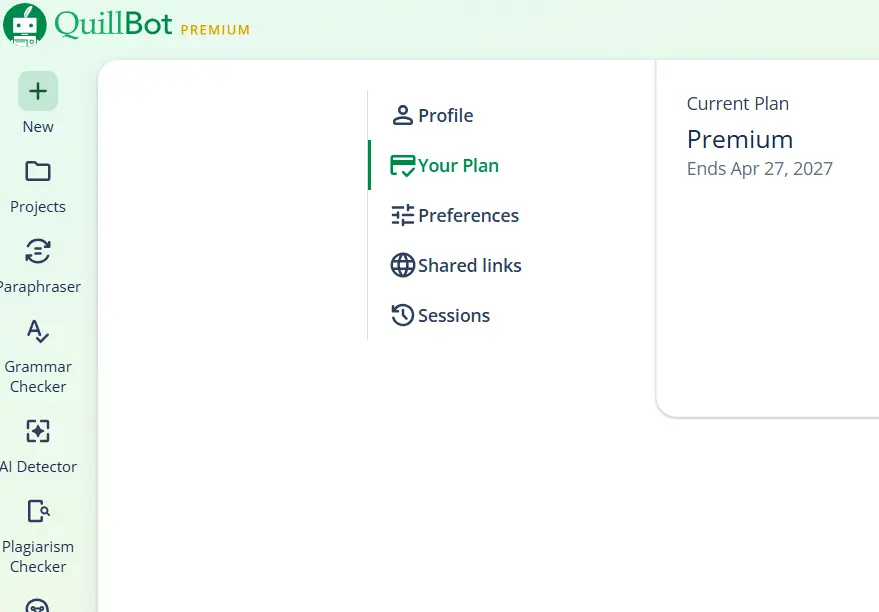The height and width of the screenshot is (612, 879).
Task: Click the Ends Apr 27, 2027 text
Action: tap(760, 169)
